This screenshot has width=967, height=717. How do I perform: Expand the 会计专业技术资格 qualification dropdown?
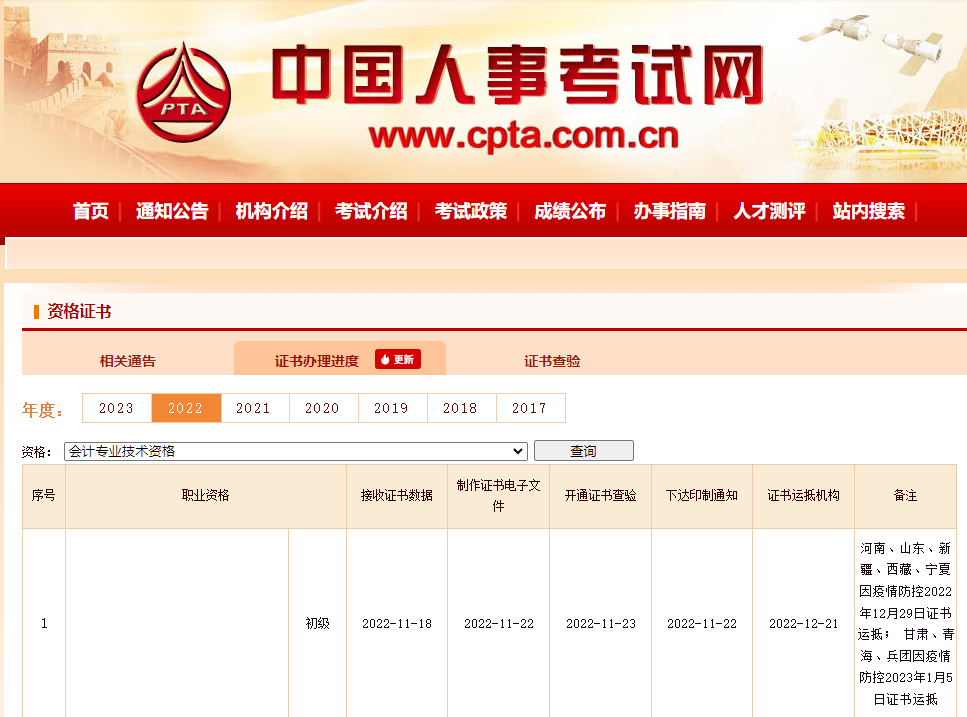(295, 451)
